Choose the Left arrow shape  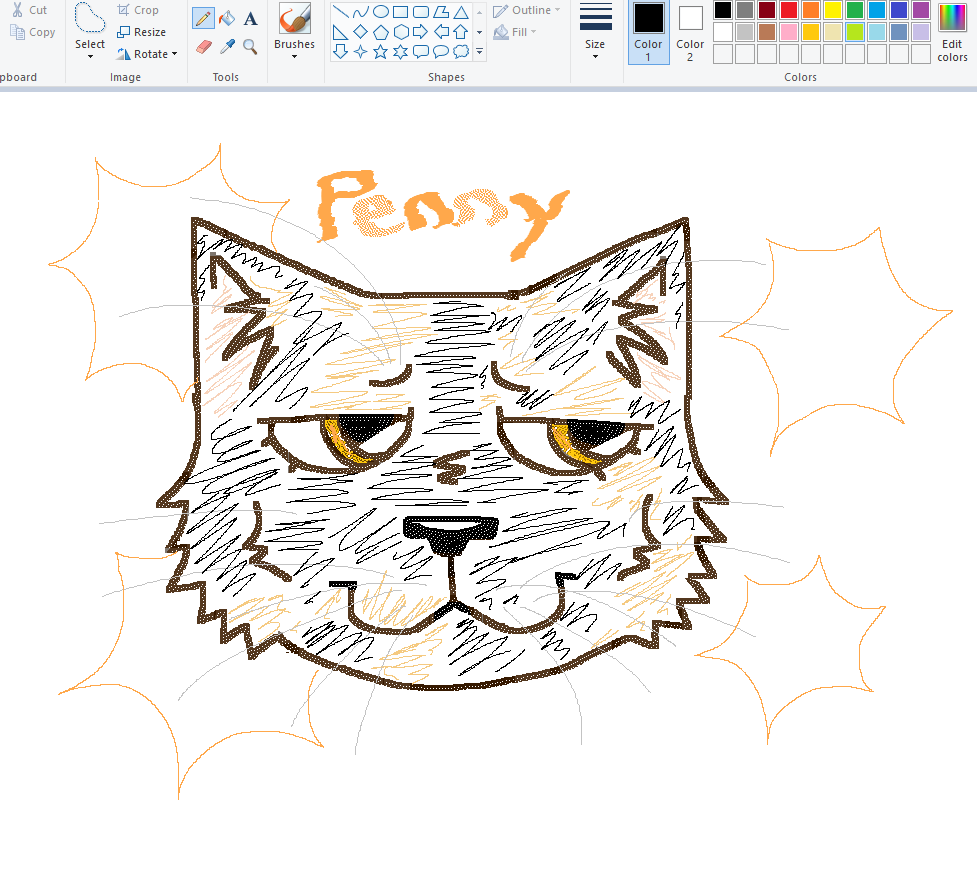441,32
